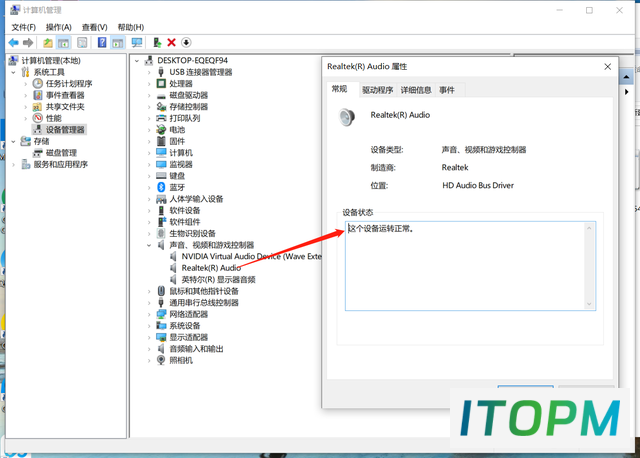Click the 电池 battery icon
This screenshot has height=458, width=640.
[x=161, y=130]
